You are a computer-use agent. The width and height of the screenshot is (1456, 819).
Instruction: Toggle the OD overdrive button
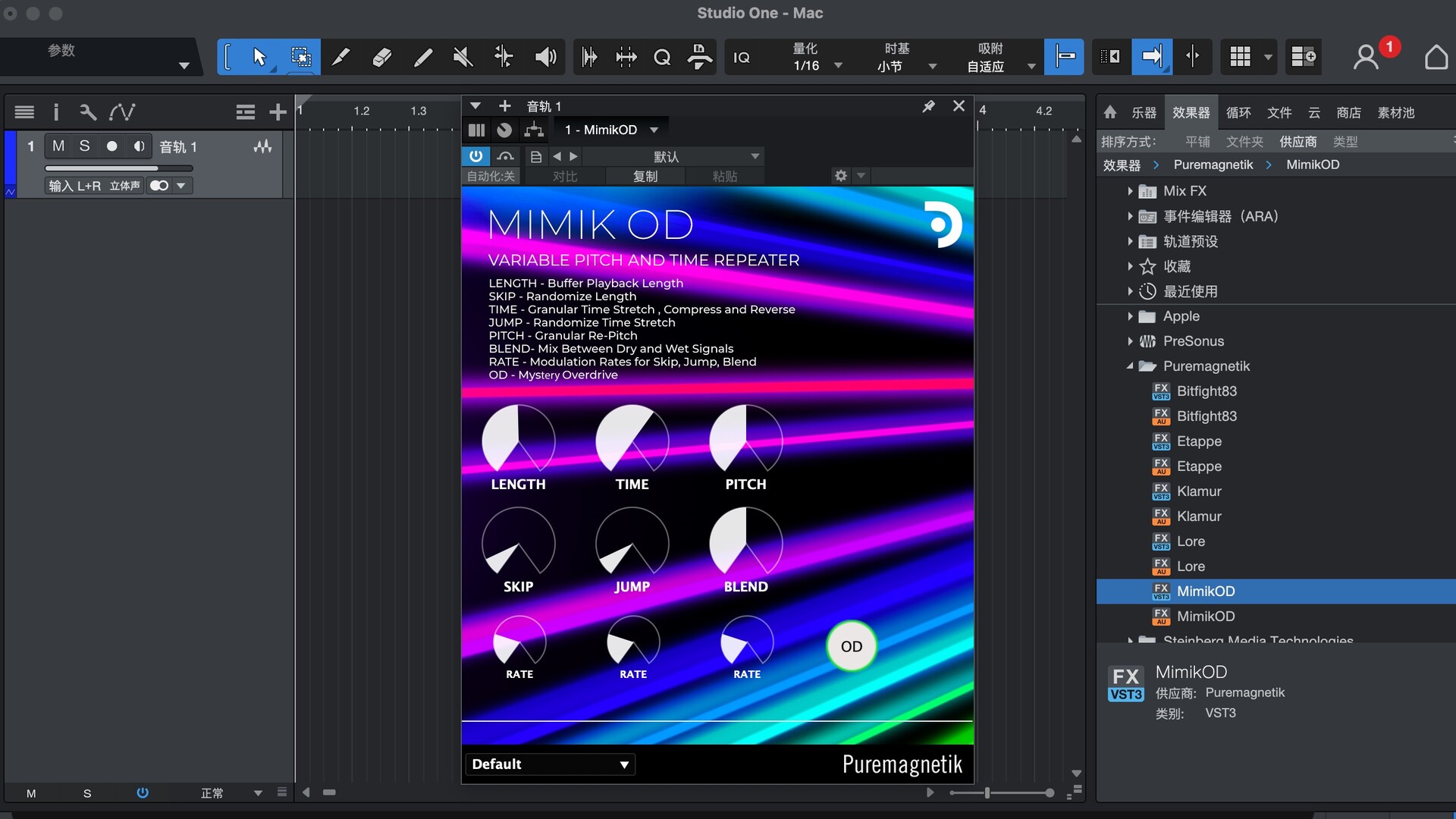(852, 646)
